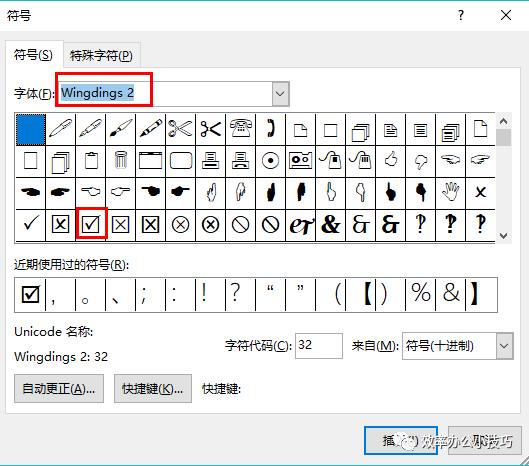The width and height of the screenshot is (529, 466).
Task: Select the clipboard symbol
Action: (91, 161)
